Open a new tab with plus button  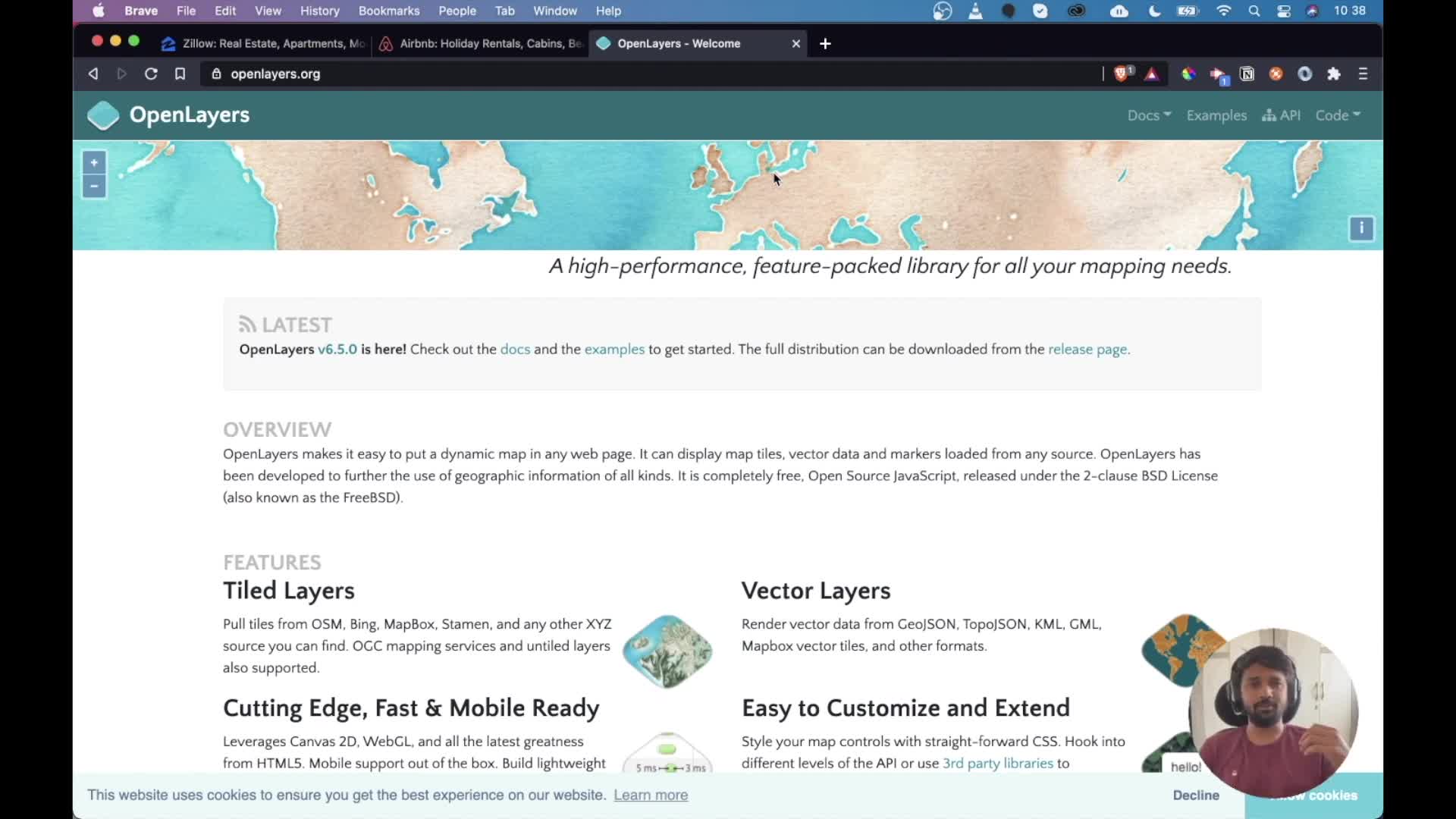825,44
